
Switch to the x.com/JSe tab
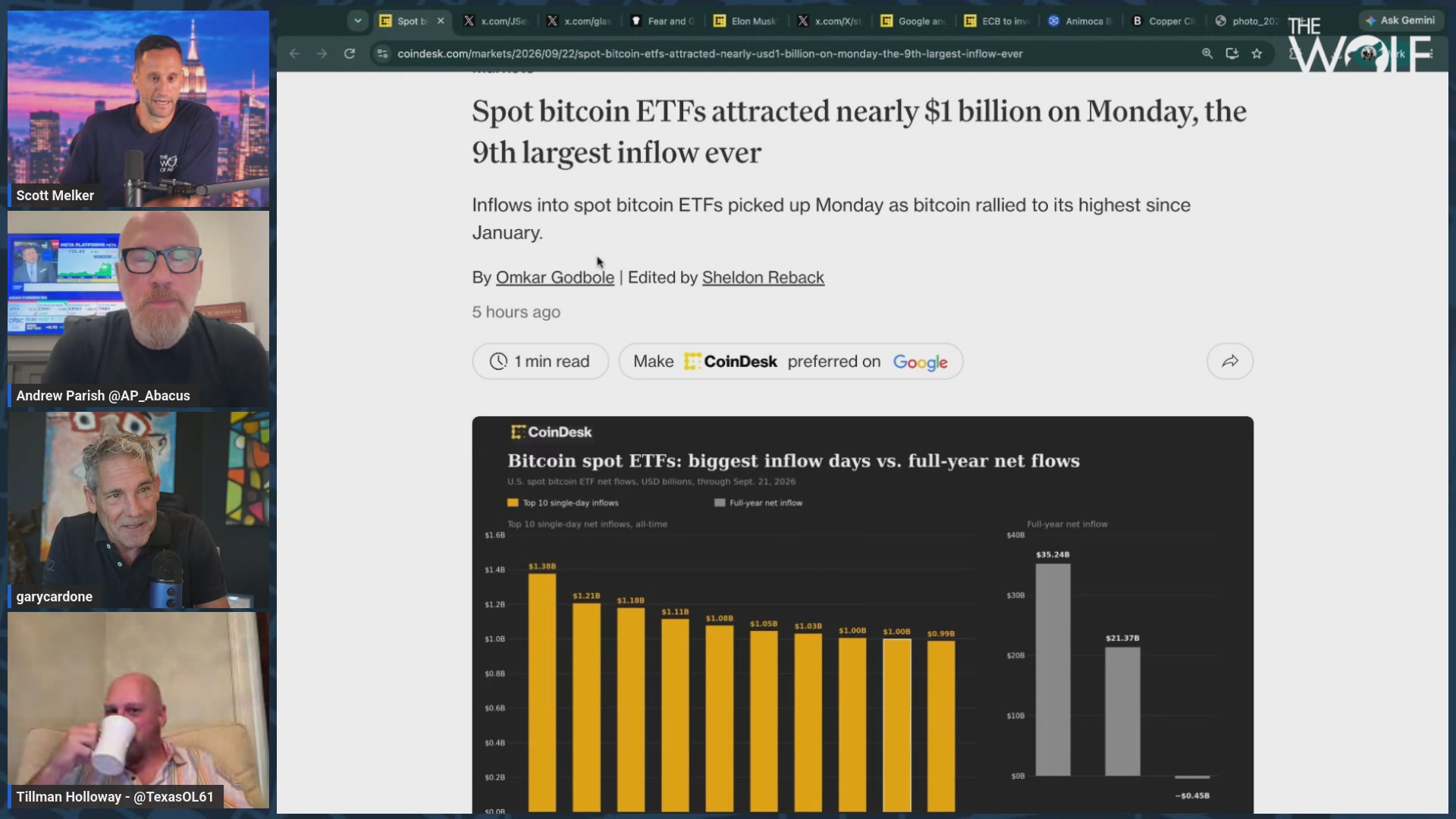click(495, 21)
